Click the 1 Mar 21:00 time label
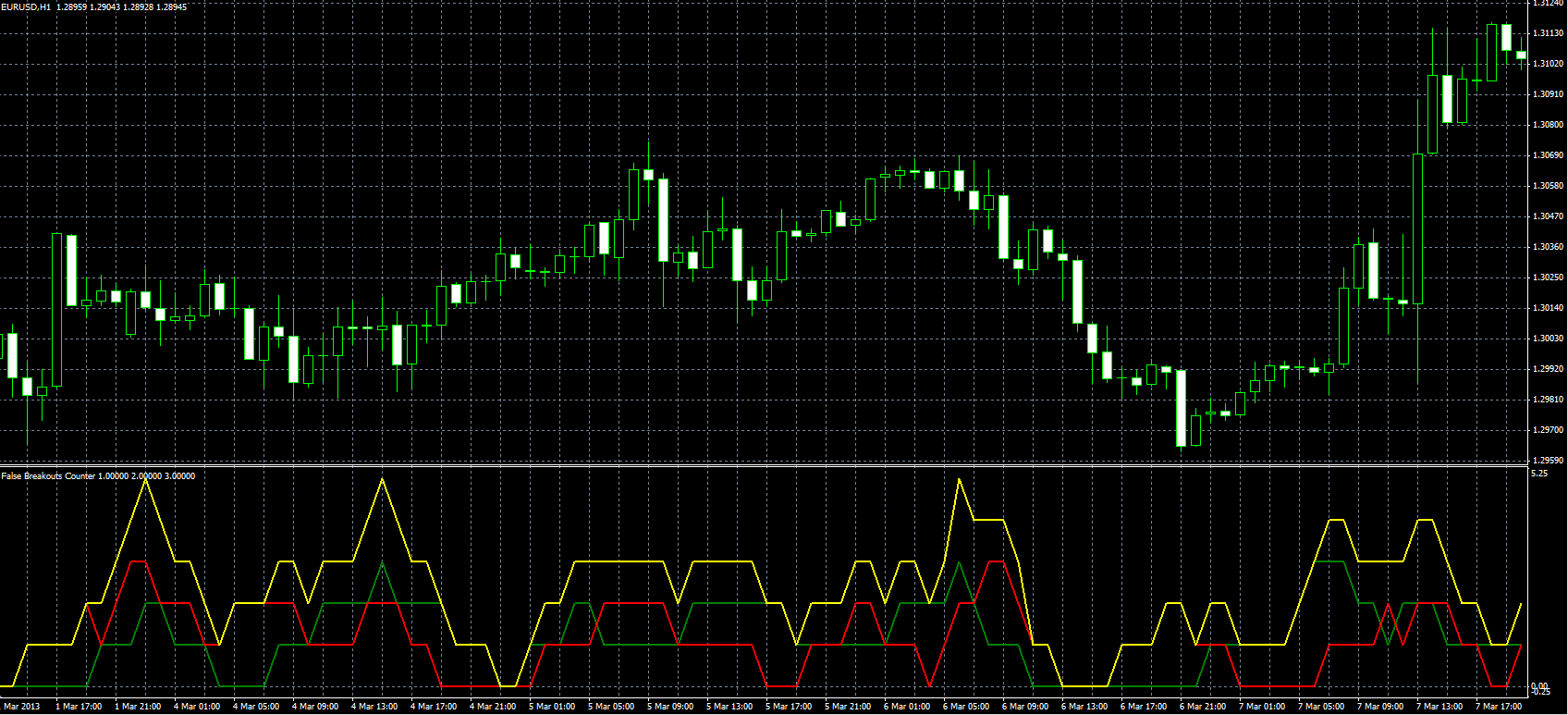Screen dimensions: 1568x715 pyautogui.click(x=138, y=707)
